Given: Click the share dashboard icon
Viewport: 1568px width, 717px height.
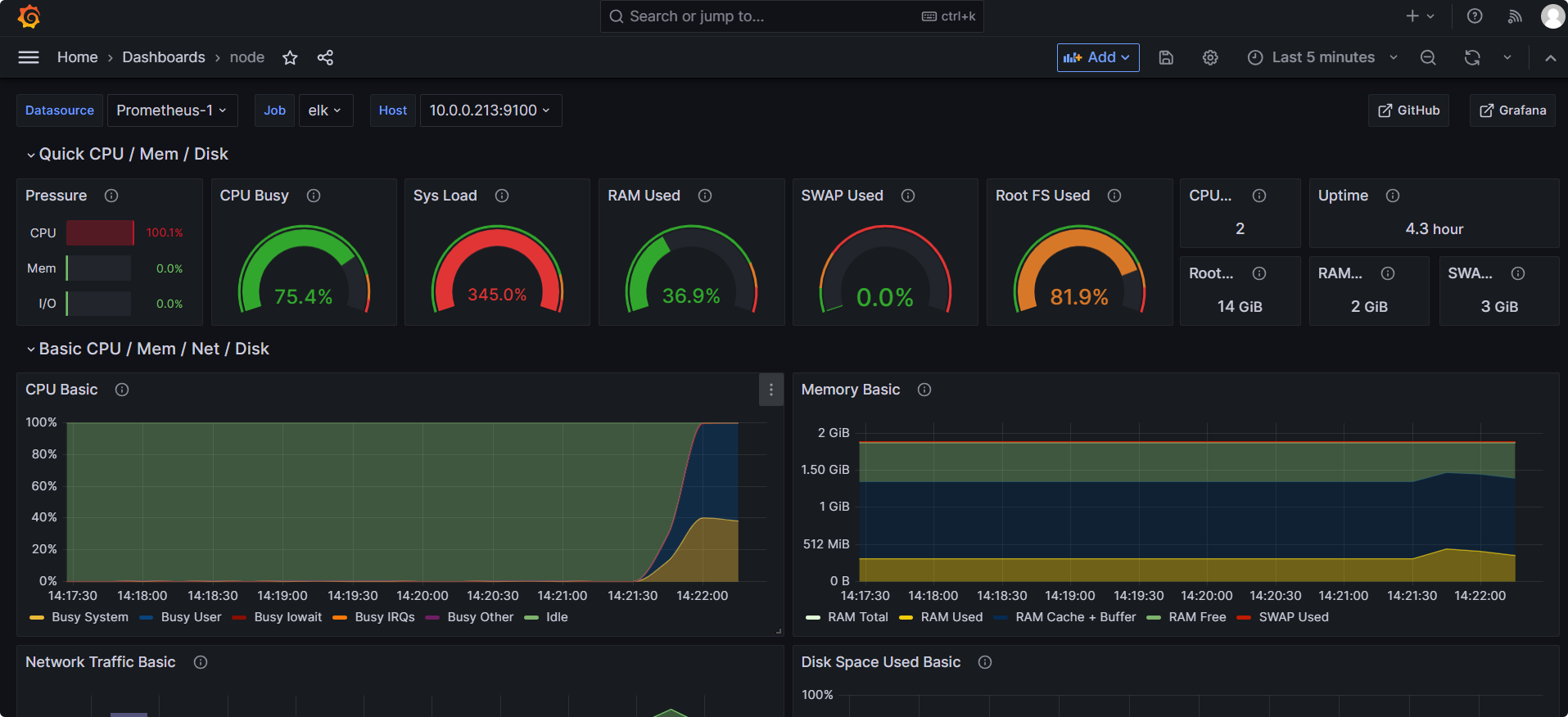Looking at the screenshot, I should pos(325,57).
